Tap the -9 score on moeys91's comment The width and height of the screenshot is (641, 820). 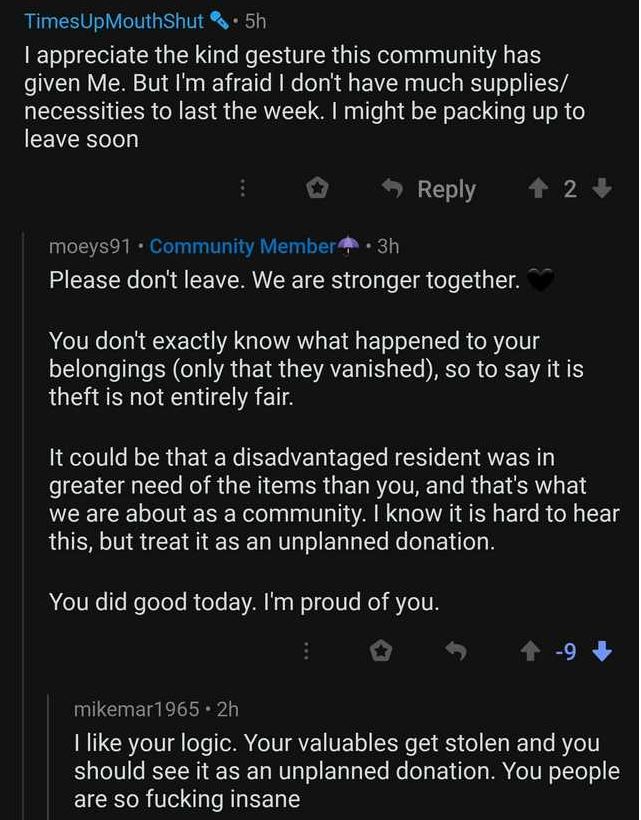tap(566, 652)
